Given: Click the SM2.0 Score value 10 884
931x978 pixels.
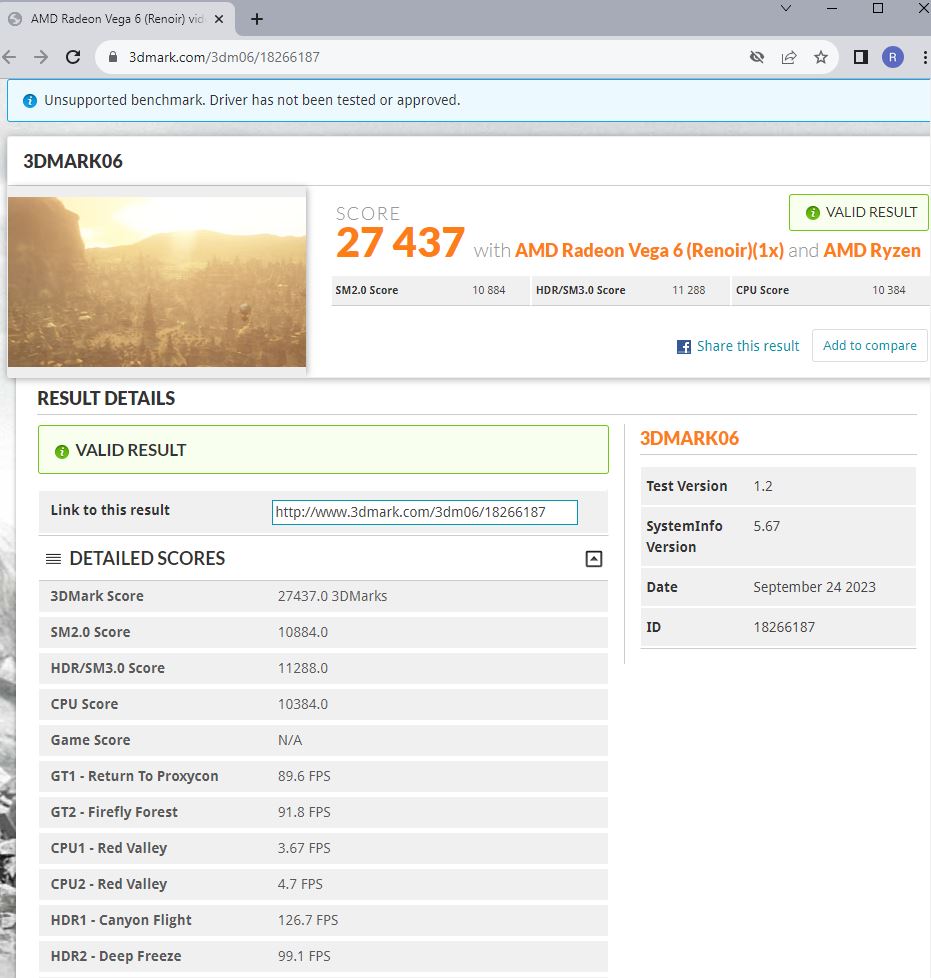Looking at the screenshot, I should [x=489, y=290].
